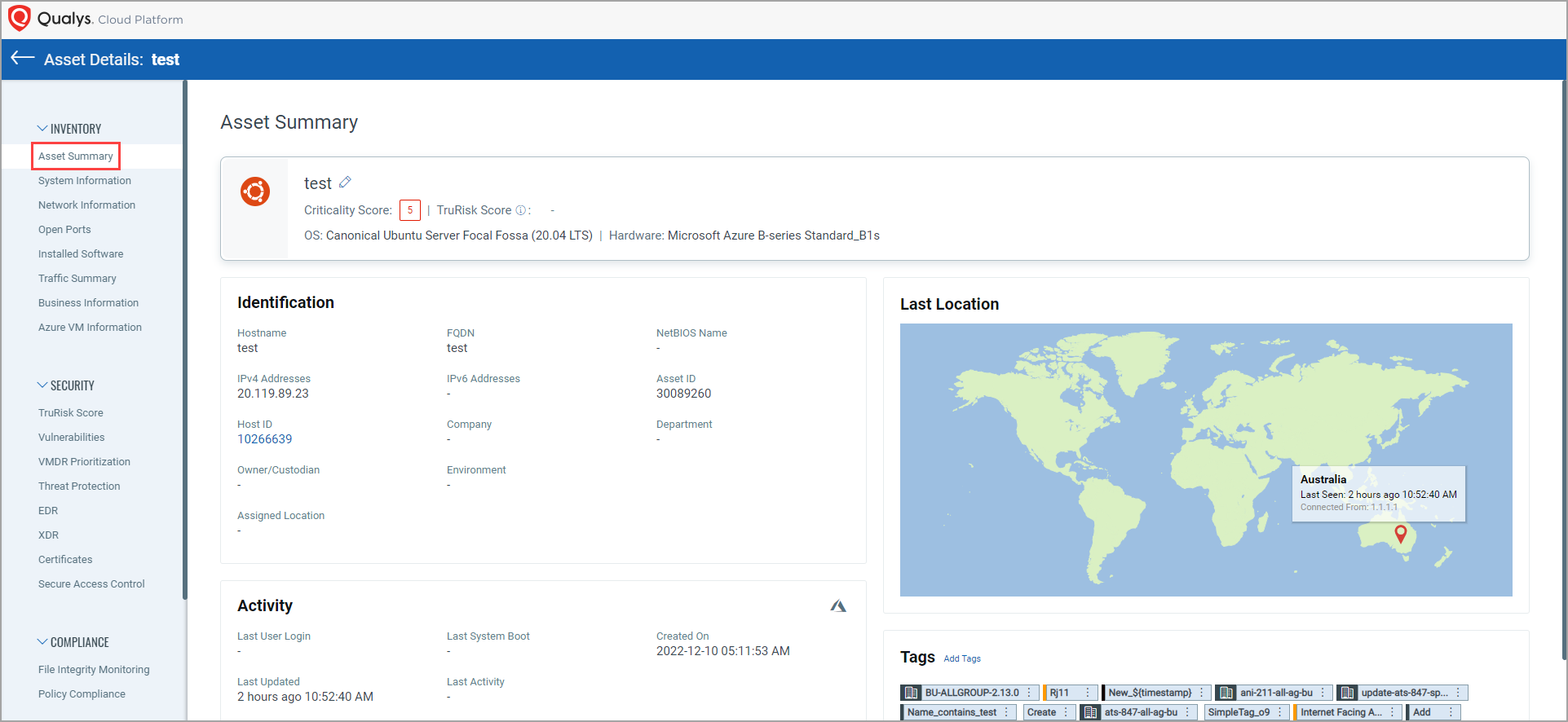Click the OS text Canonical Ubuntu Server Focal Fossa
Viewport: 1568px width, 722px height.
459,236
